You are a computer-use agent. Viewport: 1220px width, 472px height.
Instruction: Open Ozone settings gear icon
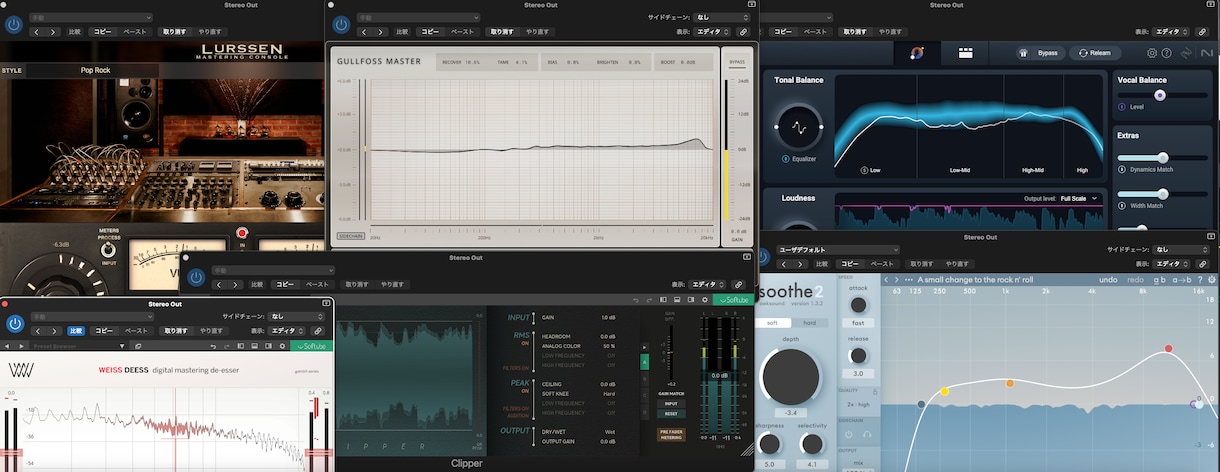point(1152,53)
